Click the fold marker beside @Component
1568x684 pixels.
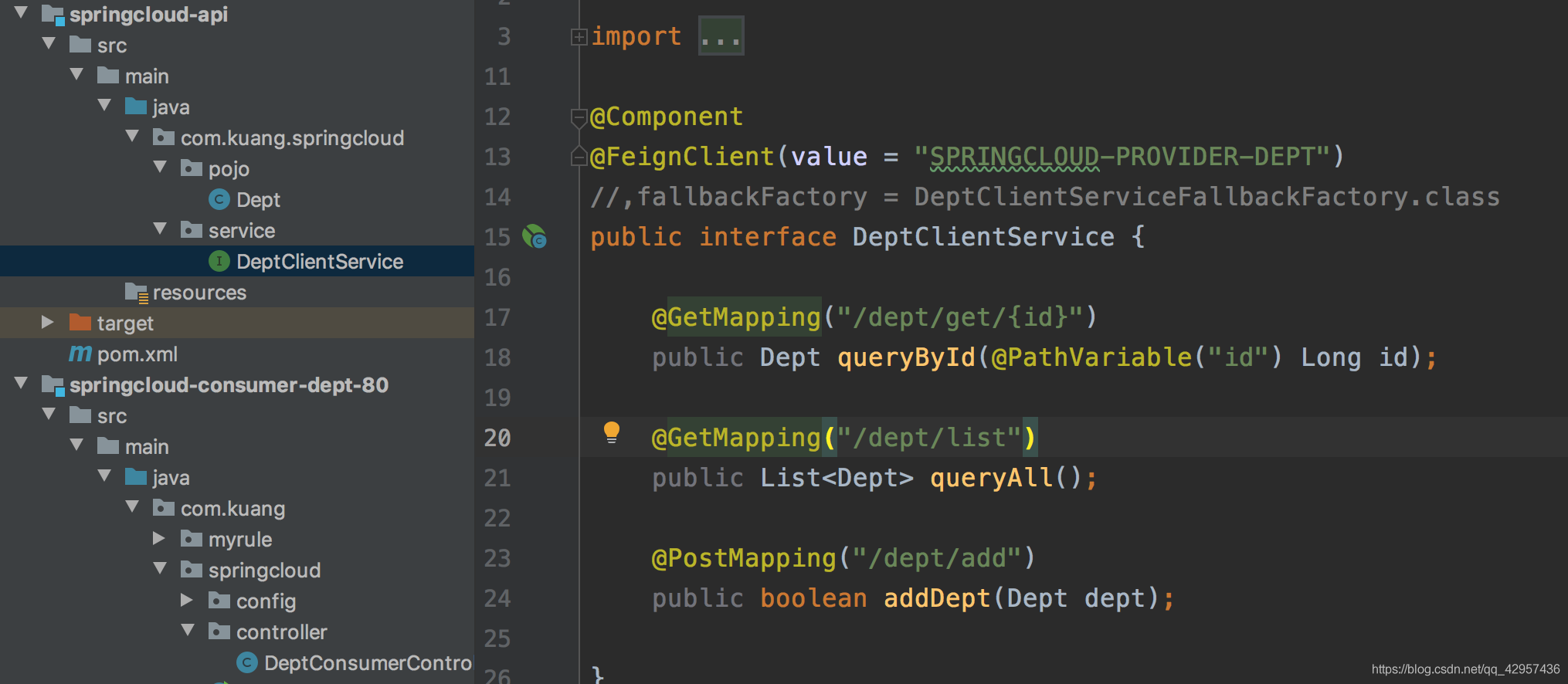(x=579, y=117)
